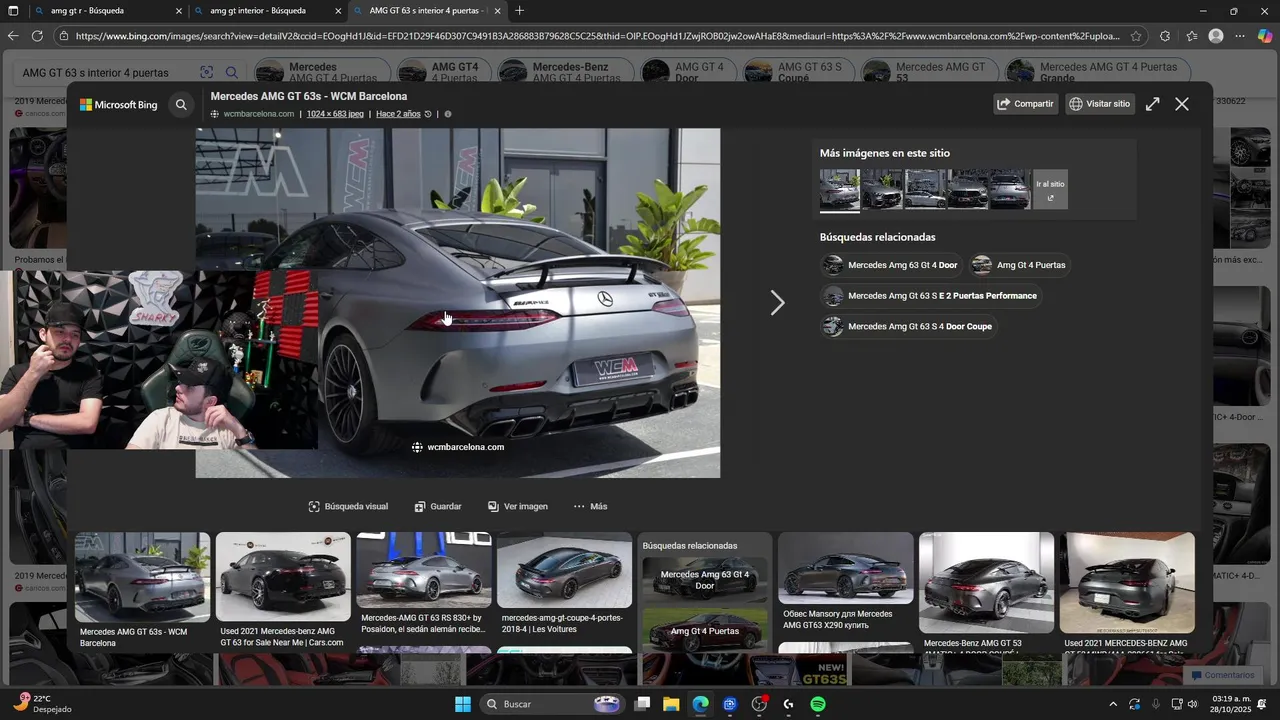Click Guardar to save the image
This screenshot has height=720, width=1280.
tap(438, 507)
